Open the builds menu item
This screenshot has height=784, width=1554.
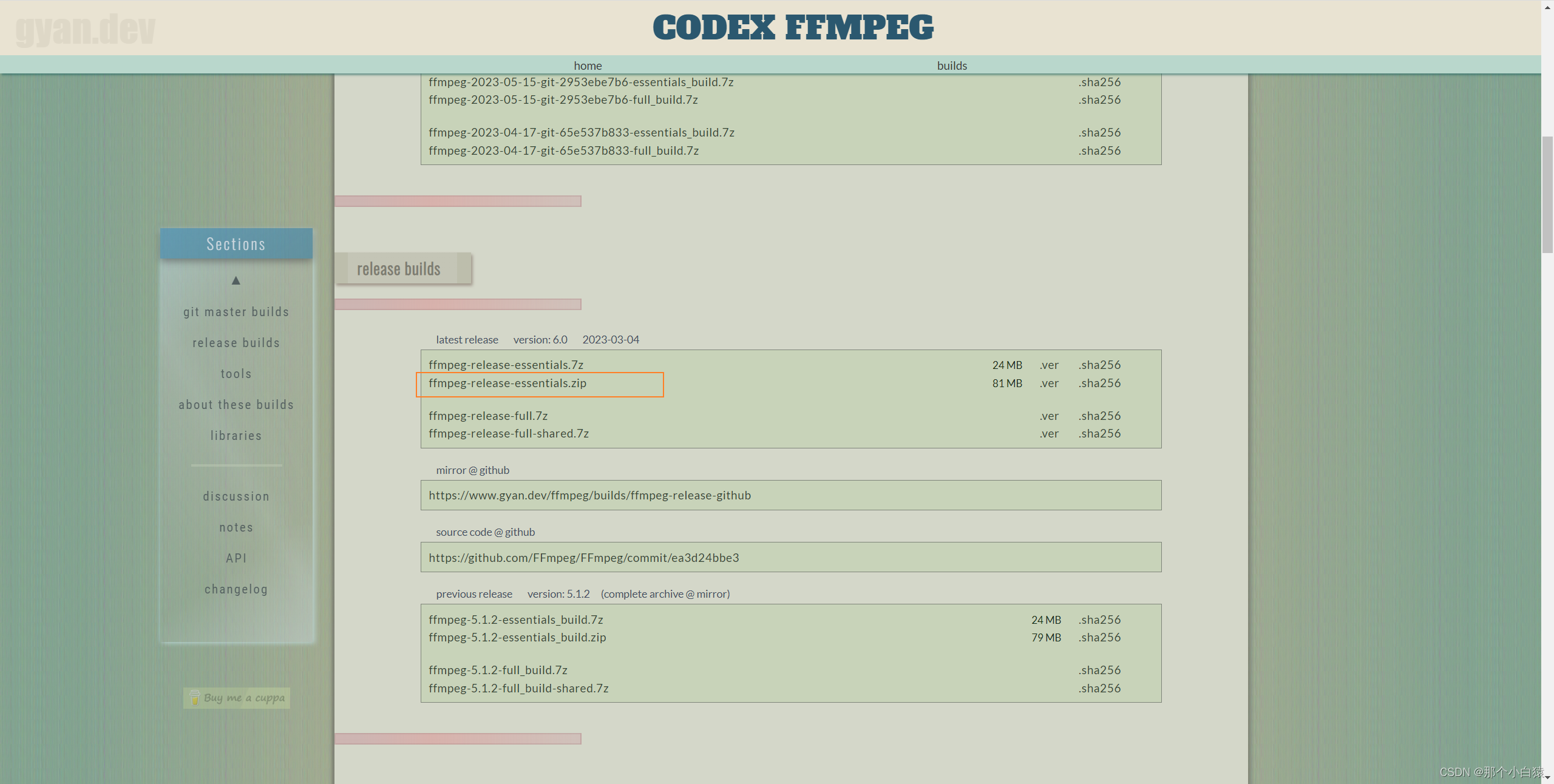click(952, 66)
